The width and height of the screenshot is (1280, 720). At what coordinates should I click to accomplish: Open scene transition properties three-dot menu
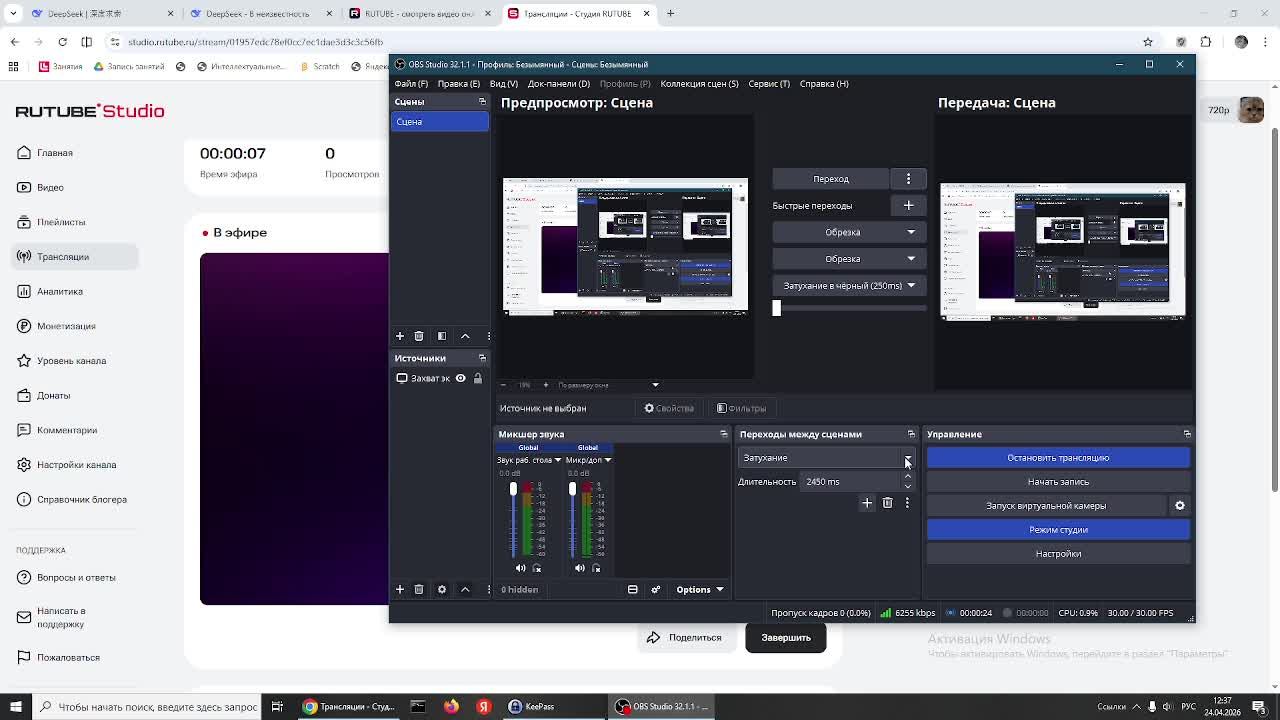[x=907, y=503]
